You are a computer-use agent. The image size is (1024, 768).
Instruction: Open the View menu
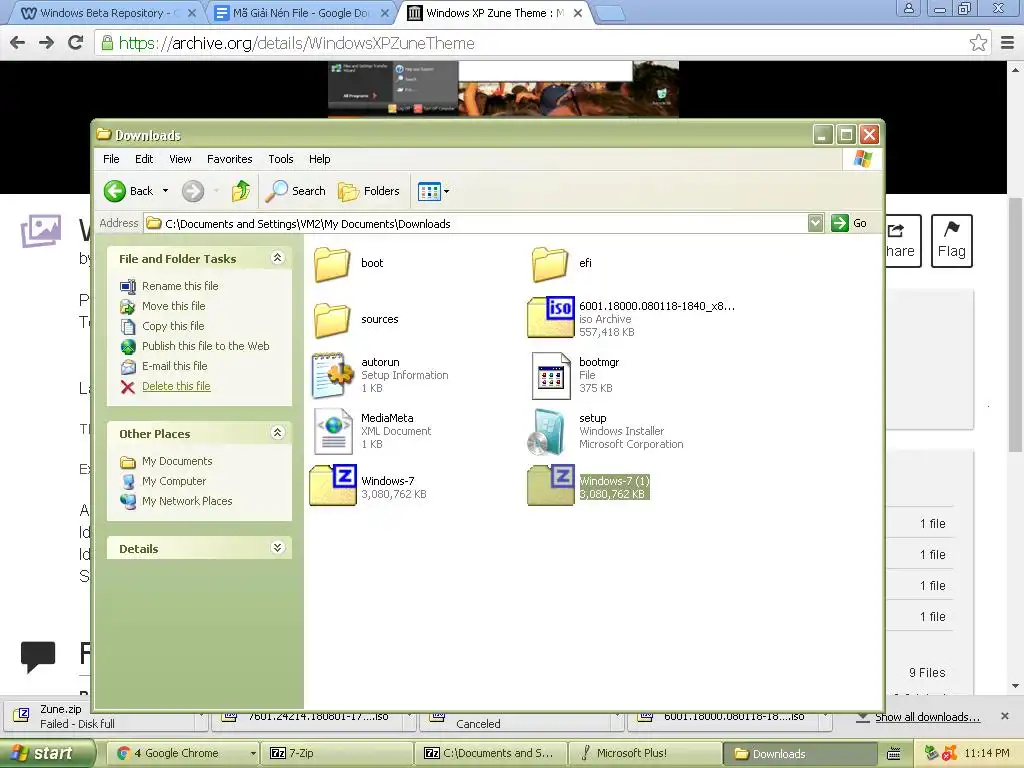[180, 159]
